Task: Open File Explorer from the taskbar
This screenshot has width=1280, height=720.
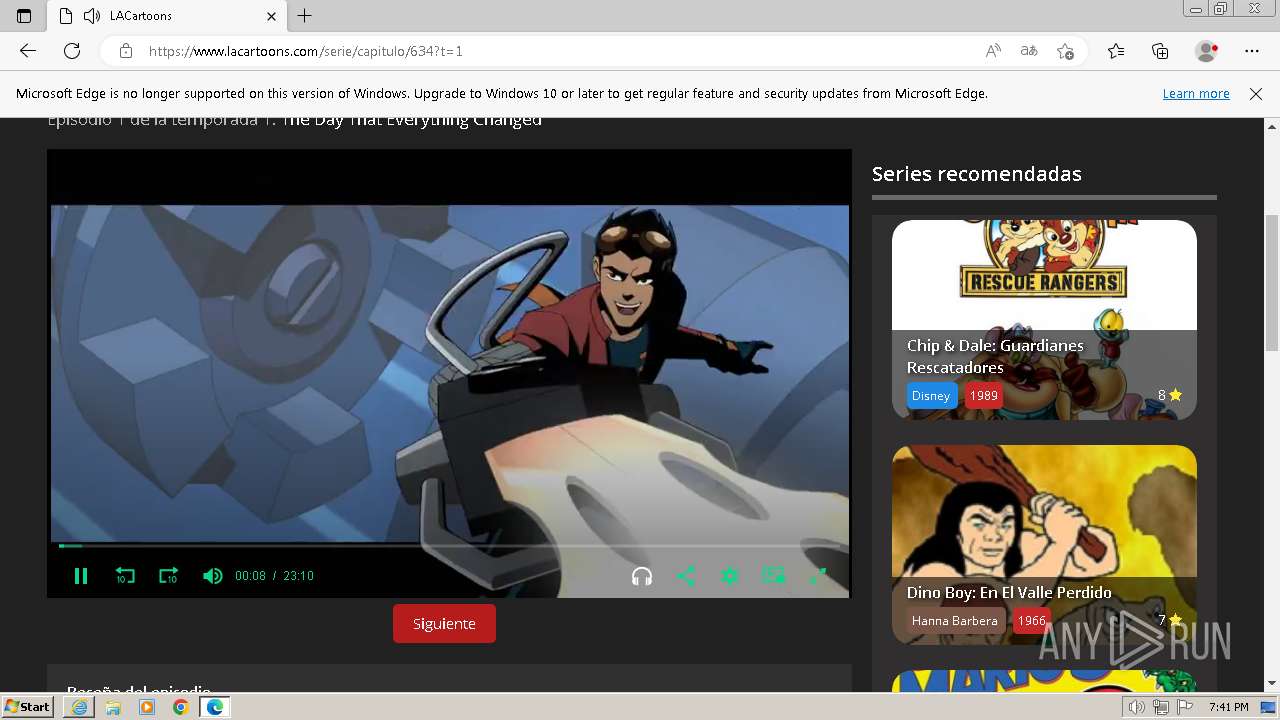Action: point(113,707)
